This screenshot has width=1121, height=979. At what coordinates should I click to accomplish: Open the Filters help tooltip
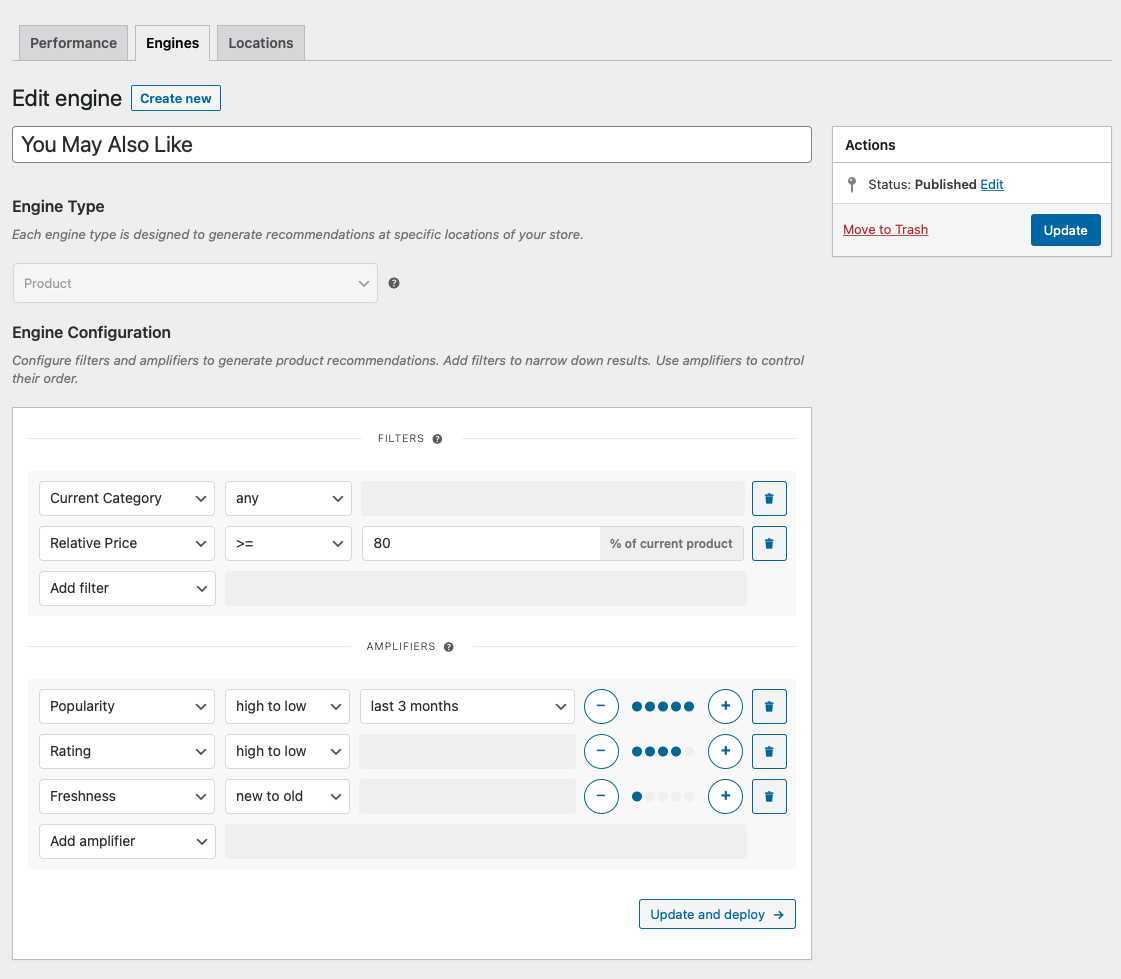click(x=437, y=438)
